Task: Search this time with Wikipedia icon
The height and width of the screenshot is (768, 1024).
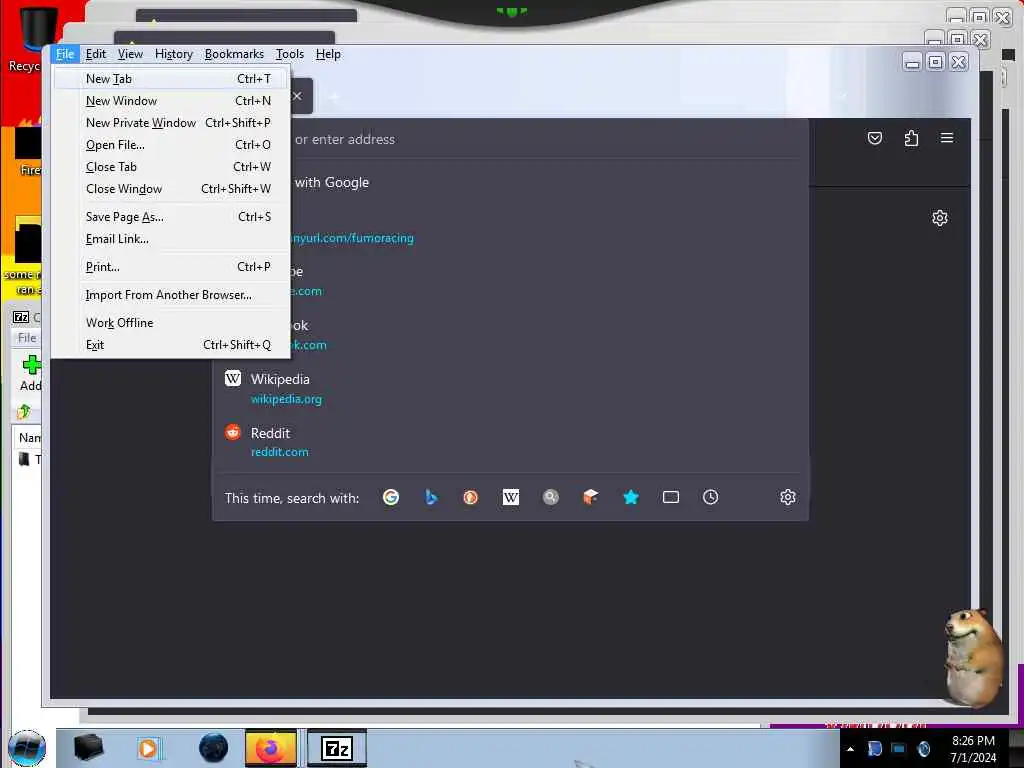Action: [x=511, y=498]
